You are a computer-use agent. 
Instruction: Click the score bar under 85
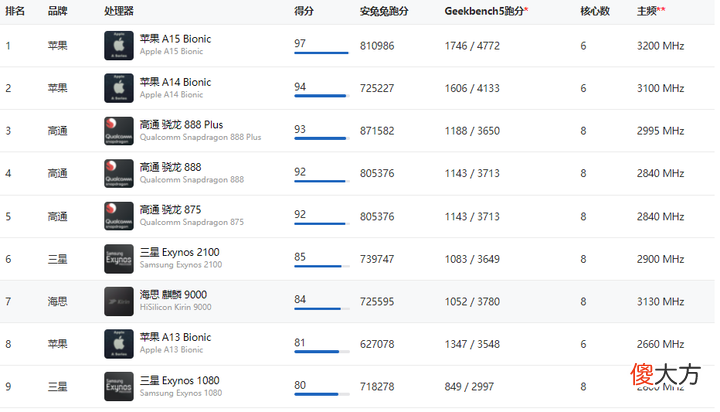point(321,266)
